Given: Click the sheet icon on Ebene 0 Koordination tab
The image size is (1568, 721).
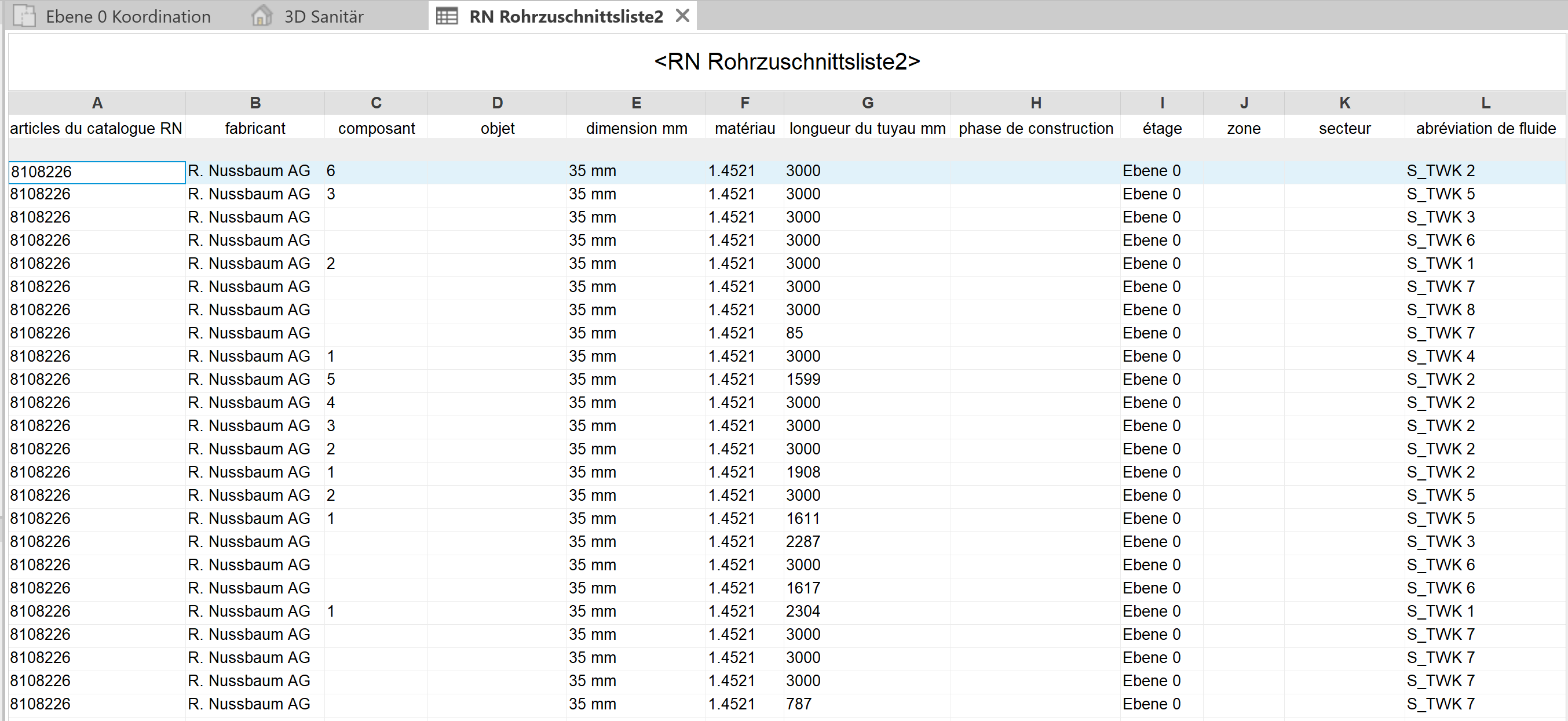Looking at the screenshot, I should pyautogui.click(x=24, y=16).
